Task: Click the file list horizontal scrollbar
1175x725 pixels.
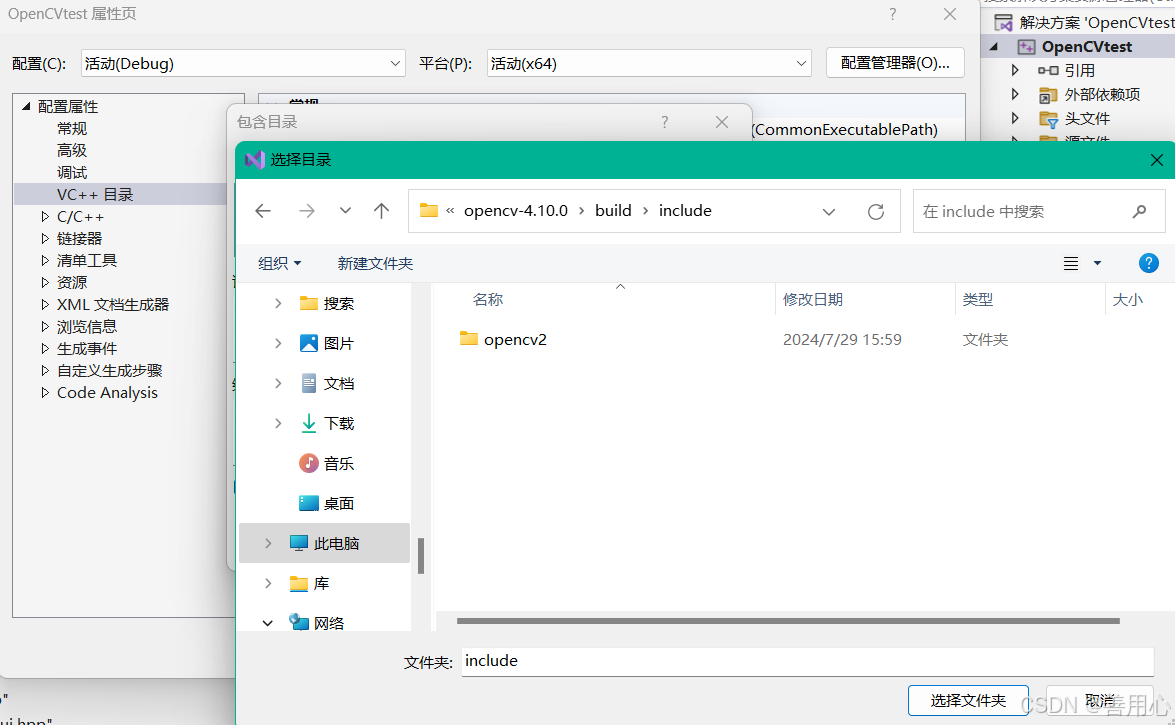Action: 788,621
